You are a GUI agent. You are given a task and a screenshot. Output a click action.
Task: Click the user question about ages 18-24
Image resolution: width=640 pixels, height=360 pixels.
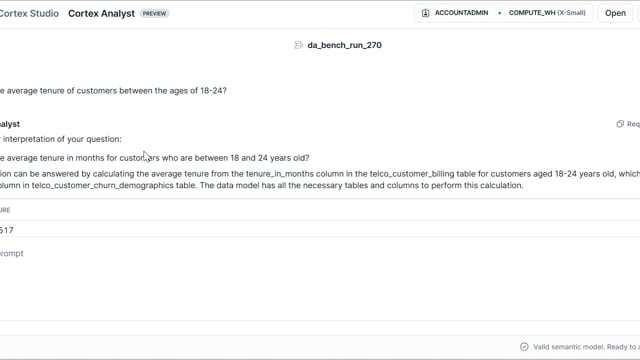113,91
